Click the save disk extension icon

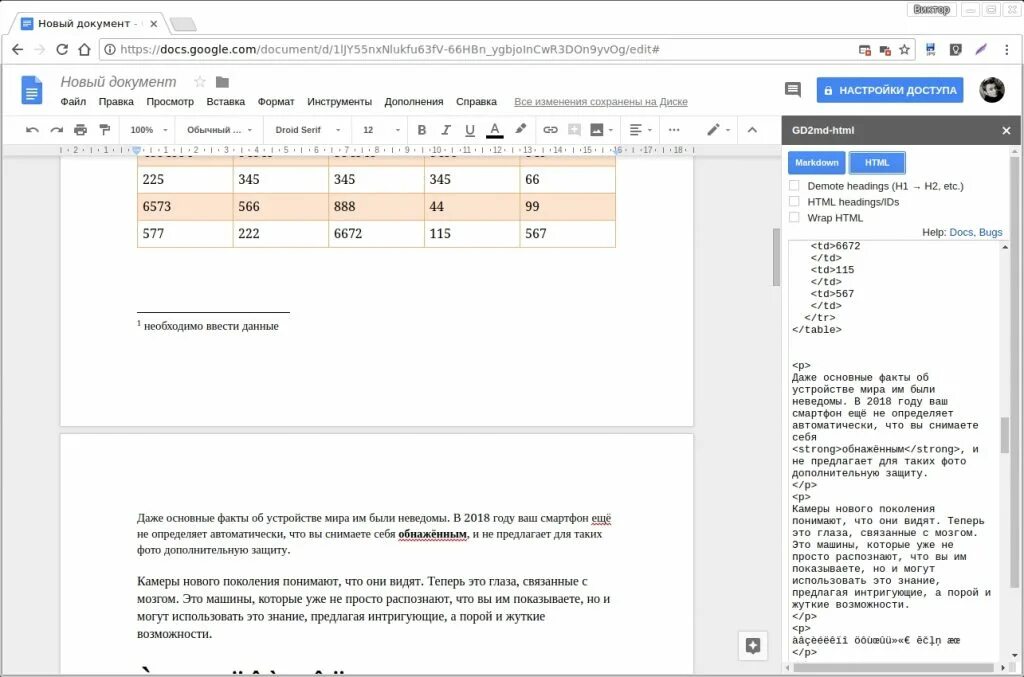point(931,50)
